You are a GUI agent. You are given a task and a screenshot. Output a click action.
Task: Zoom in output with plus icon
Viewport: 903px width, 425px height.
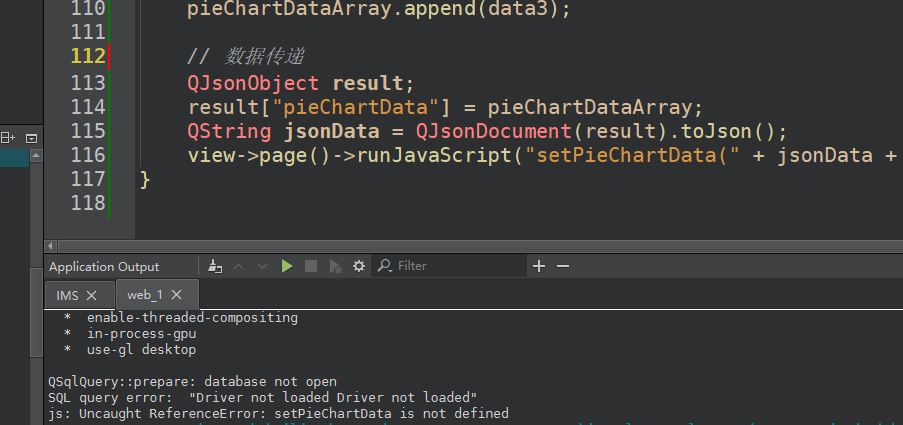(x=539, y=266)
